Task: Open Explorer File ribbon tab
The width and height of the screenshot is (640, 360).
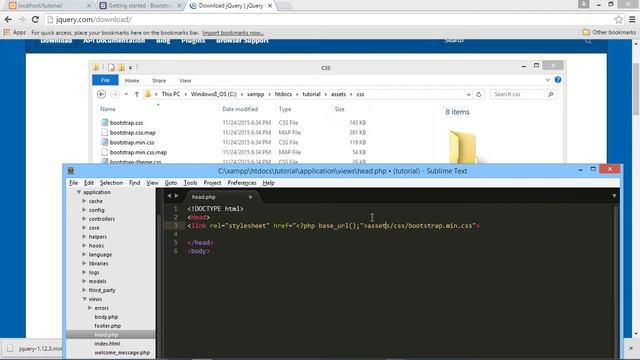Action: coord(105,80)
